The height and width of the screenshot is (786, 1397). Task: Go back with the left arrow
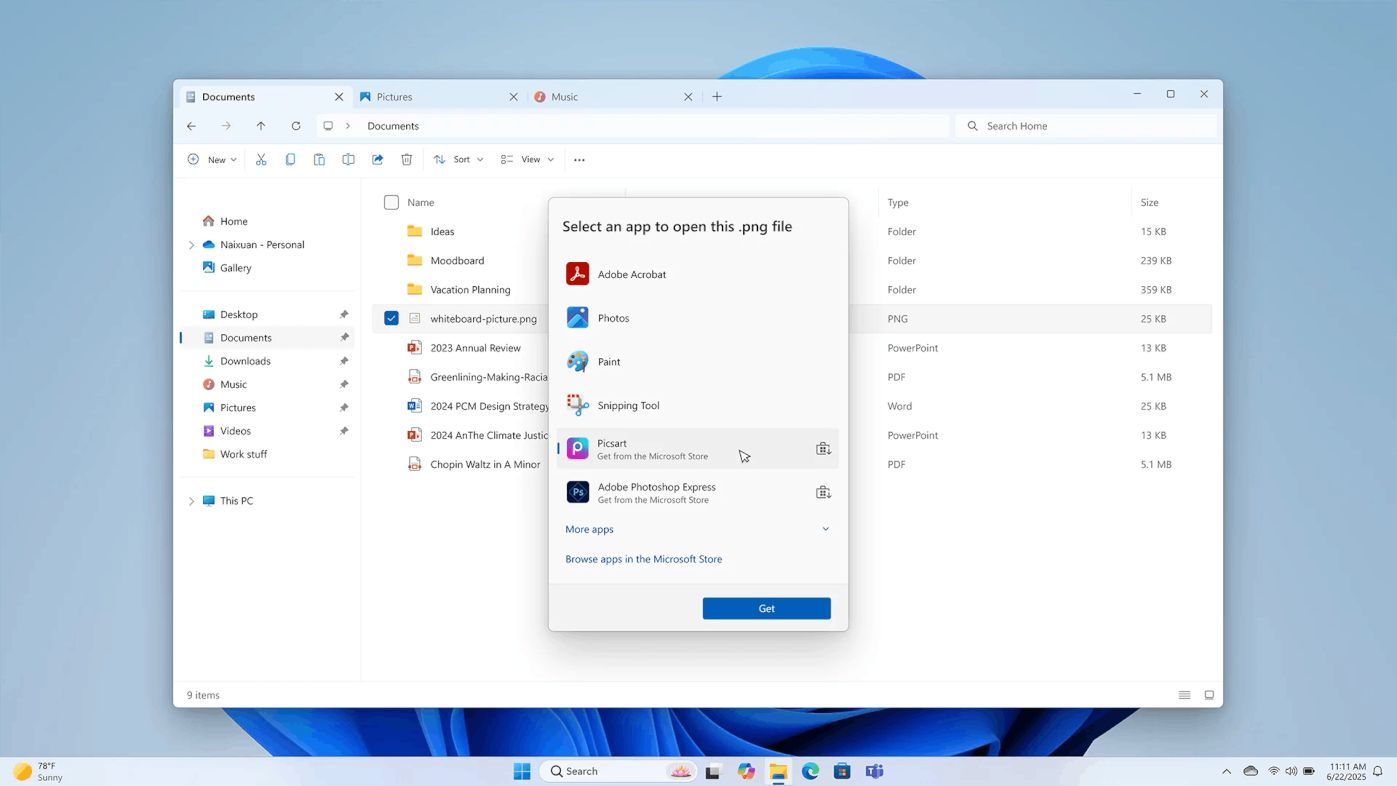pyautogui.click(x=191, y=126)
